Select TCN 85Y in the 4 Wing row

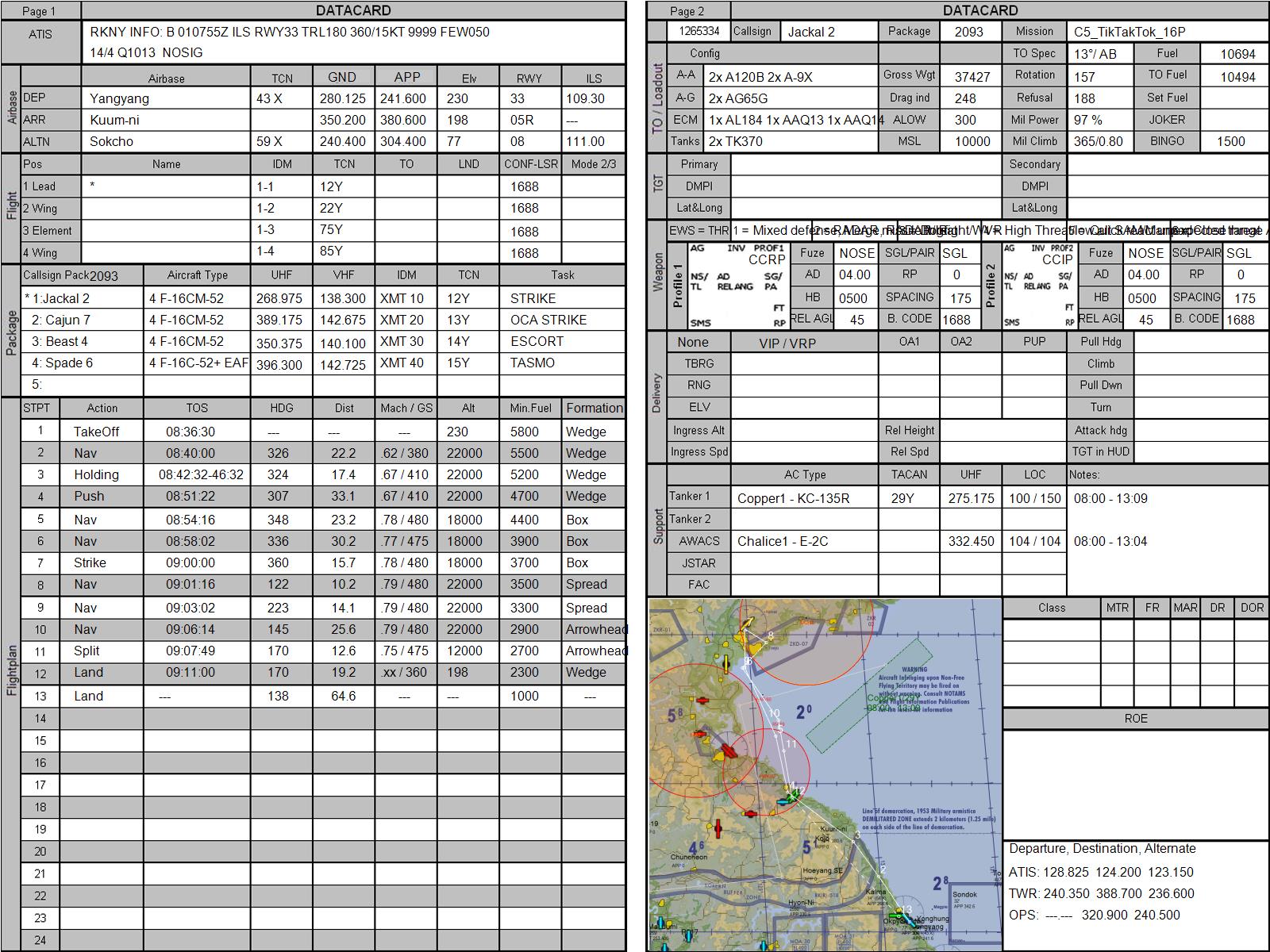tap(331, 251)
